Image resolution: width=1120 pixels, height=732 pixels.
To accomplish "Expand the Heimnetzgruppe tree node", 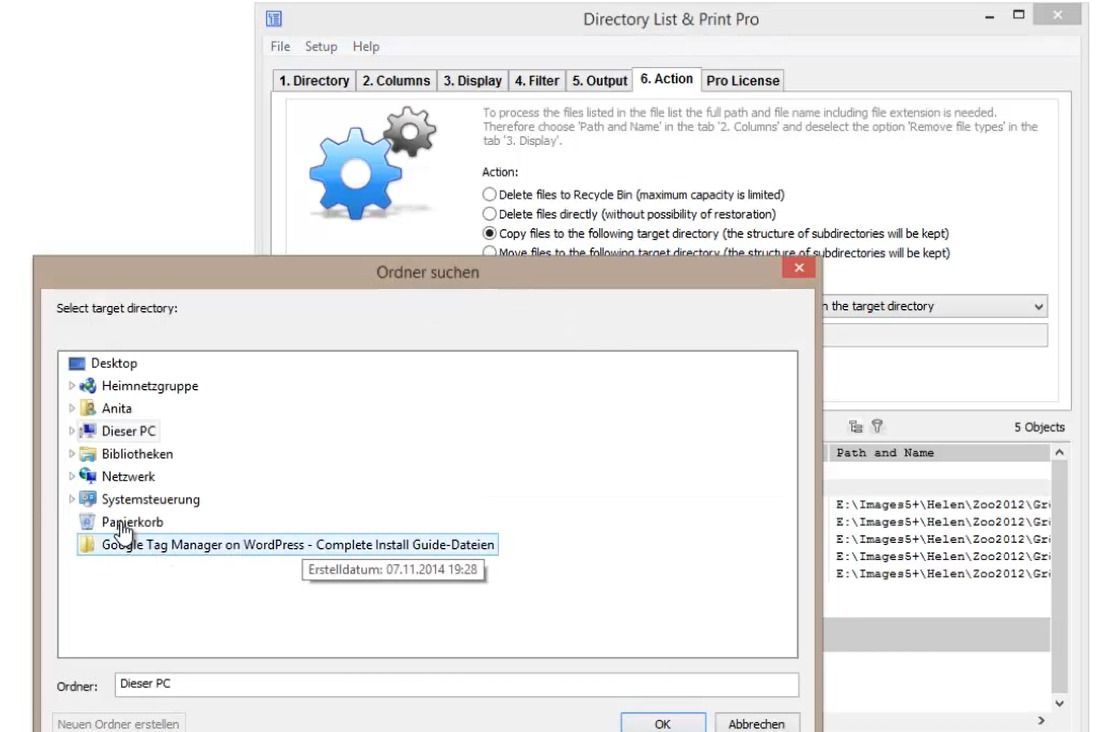I will point(71,386).
